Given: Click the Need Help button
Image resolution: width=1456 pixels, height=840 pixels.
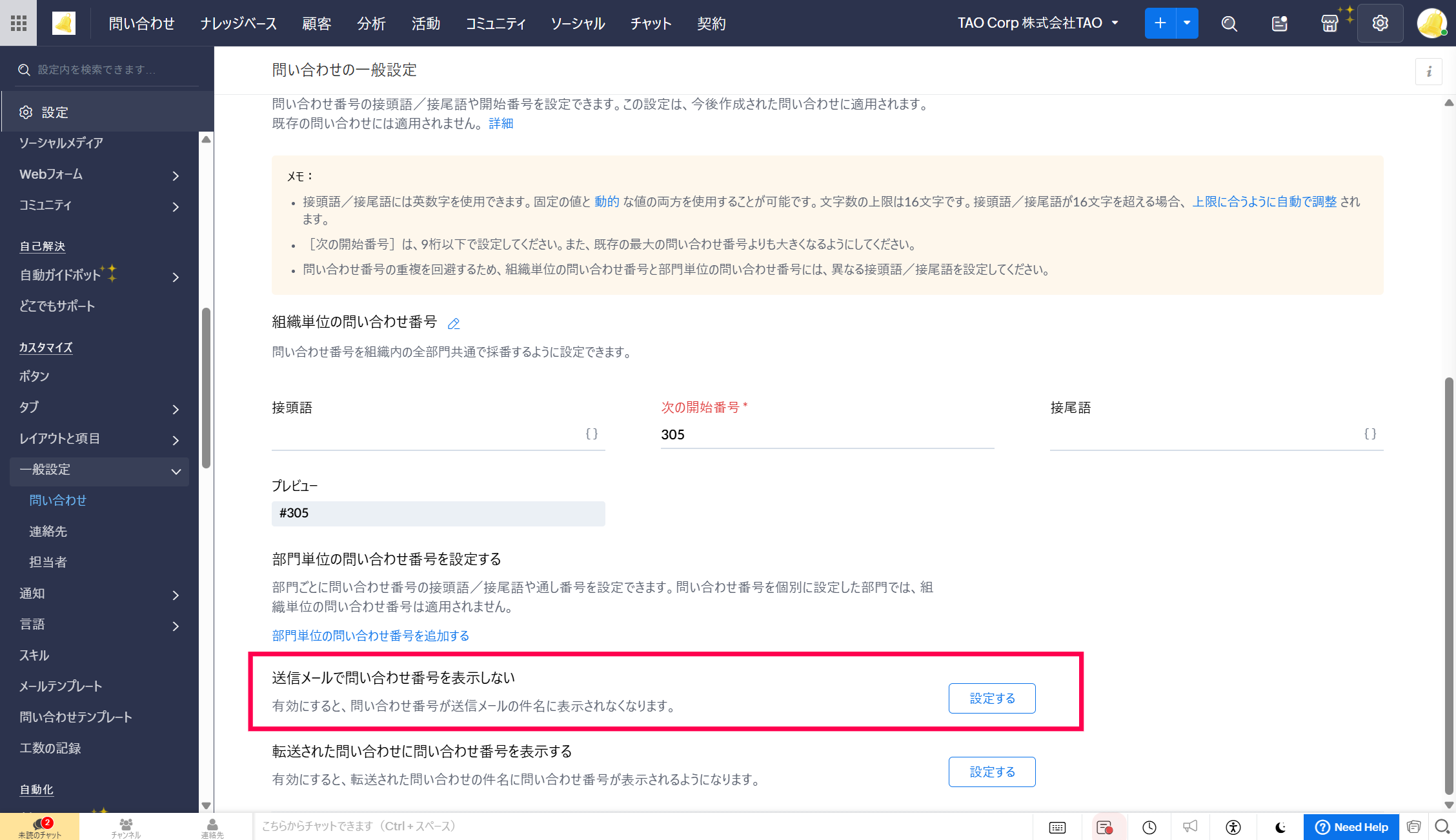Looking at the screenshot, I should pos(1351,827).
